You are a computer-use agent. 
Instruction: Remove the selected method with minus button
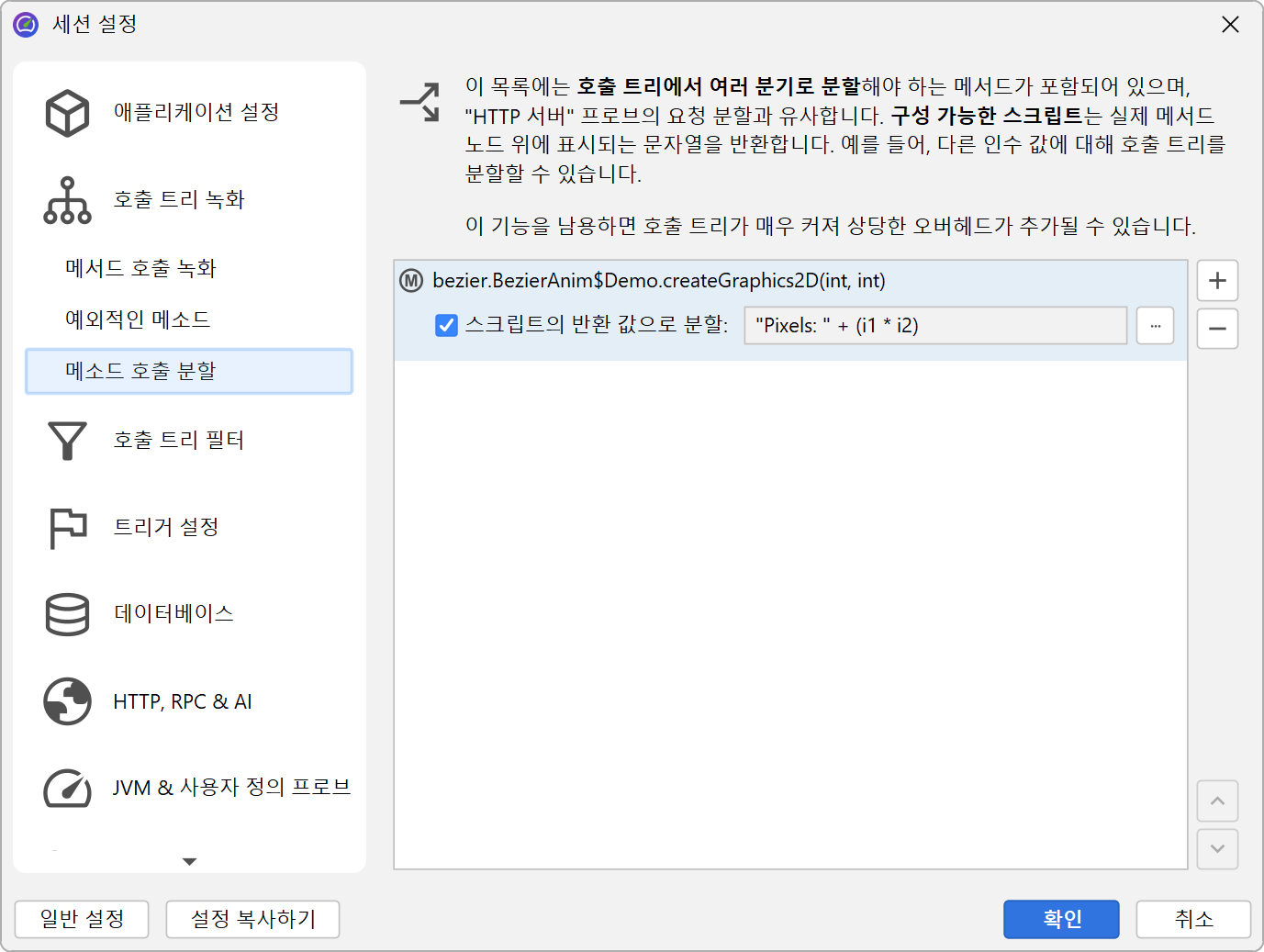1217,329
